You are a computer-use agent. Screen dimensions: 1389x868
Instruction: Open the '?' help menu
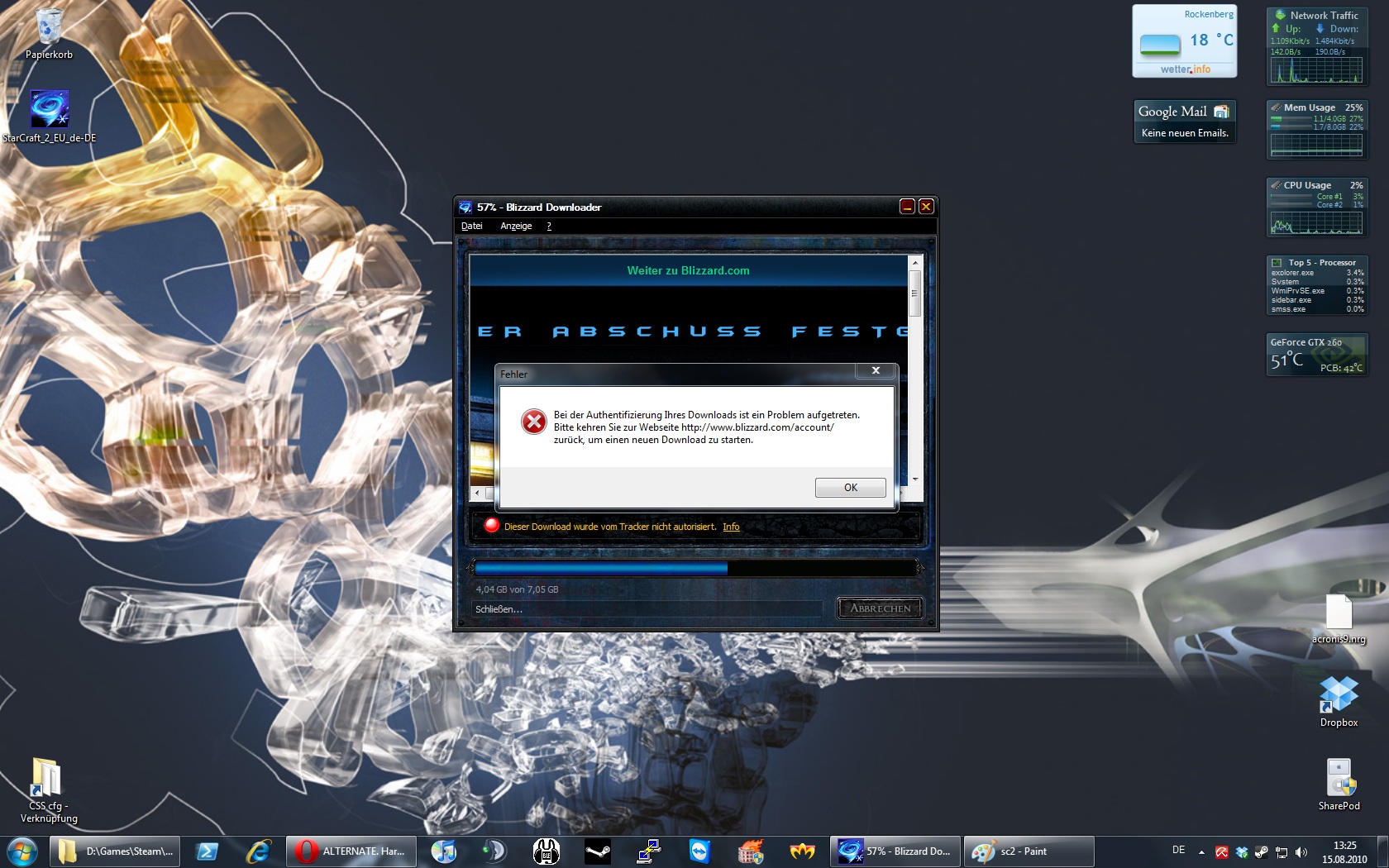[x=549, y=226]
